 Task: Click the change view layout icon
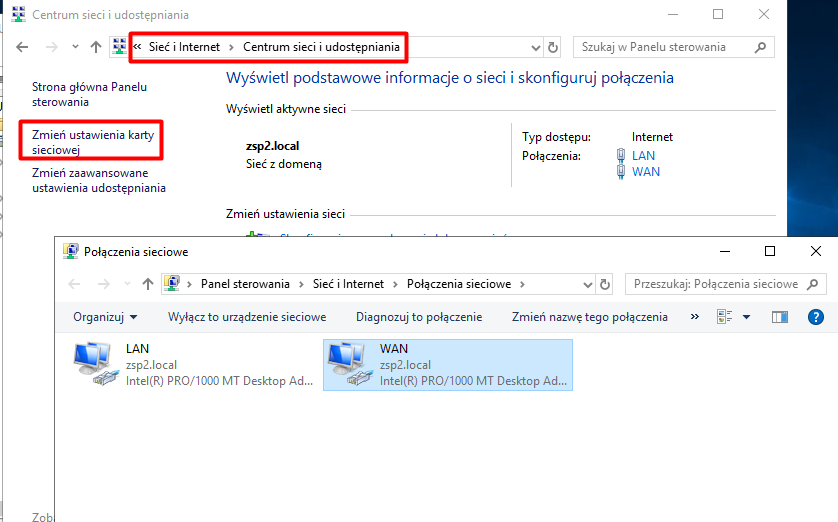pos(725,317)
